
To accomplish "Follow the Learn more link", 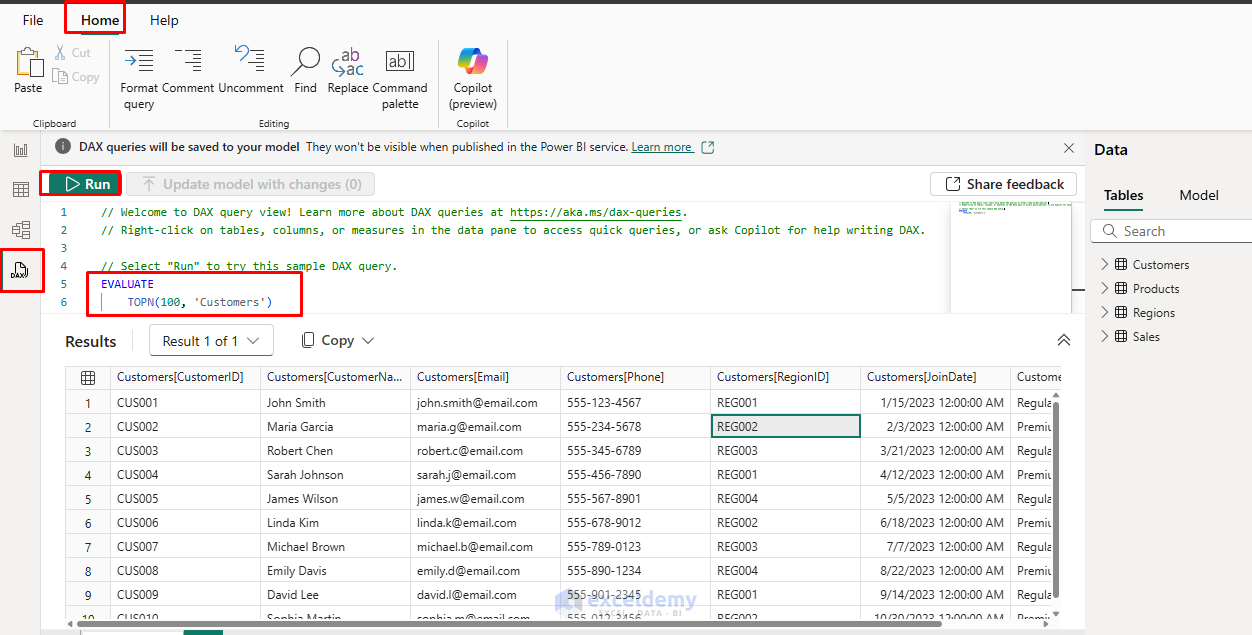I will point(661,147).
